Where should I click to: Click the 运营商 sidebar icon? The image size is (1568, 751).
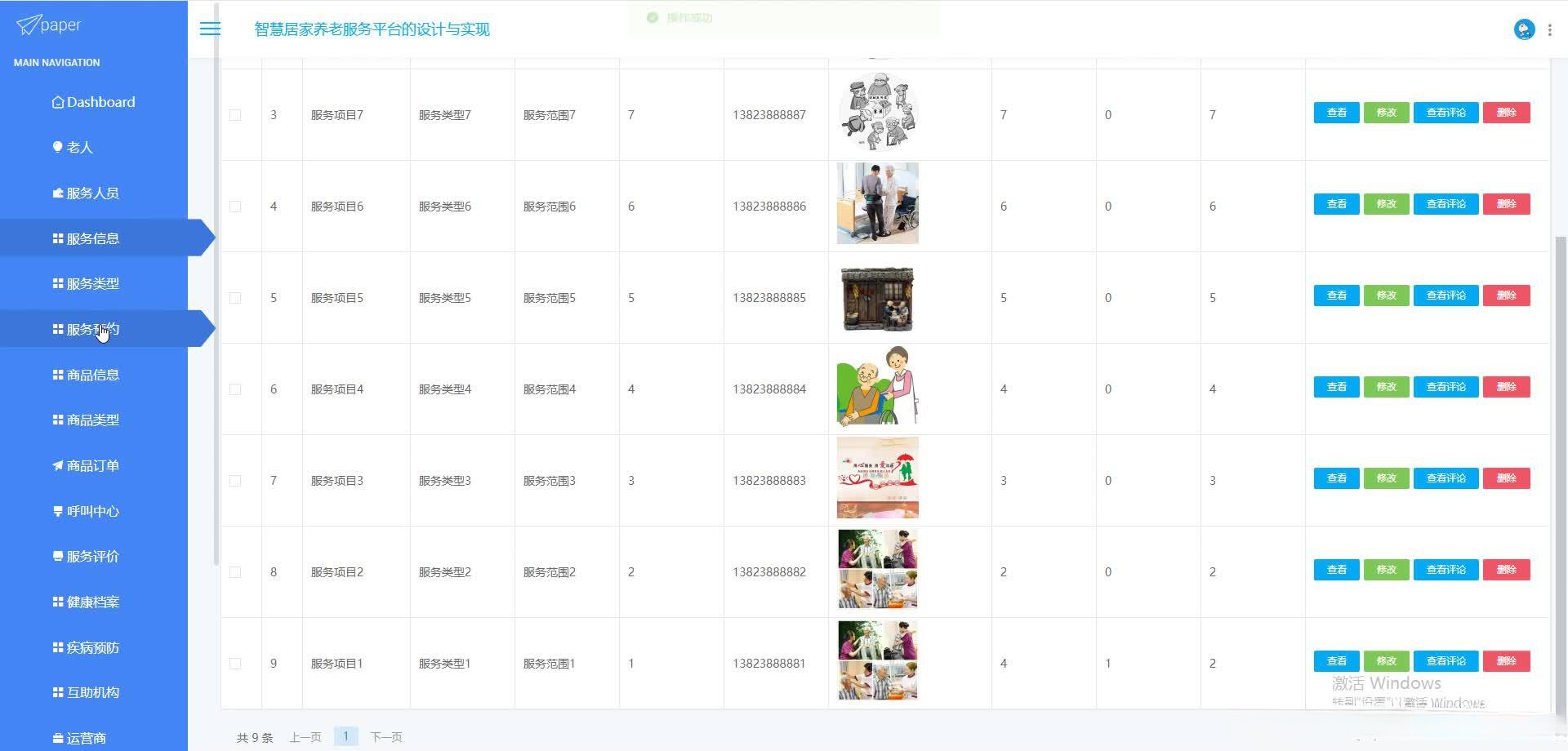point(58,738)
